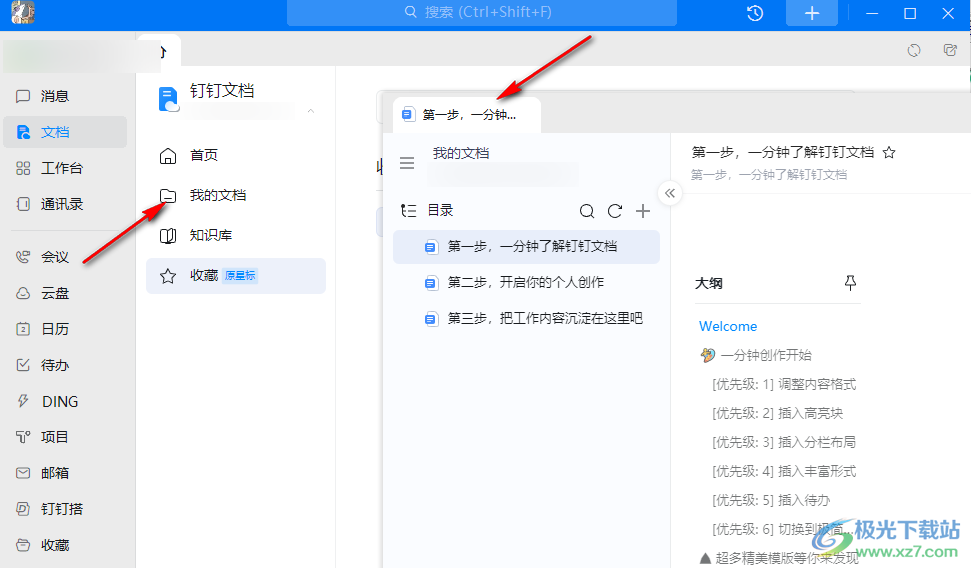Click the search box in title bar

pos(482,13)
